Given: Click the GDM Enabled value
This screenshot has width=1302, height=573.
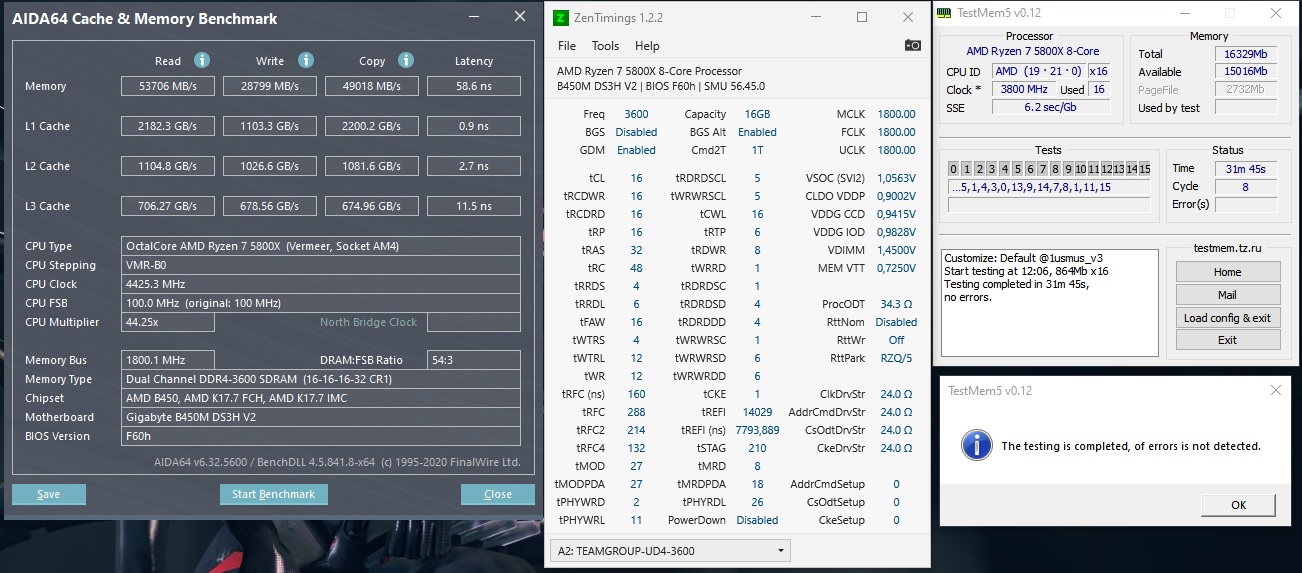Looking at the screenshot, I should point(636,150).
